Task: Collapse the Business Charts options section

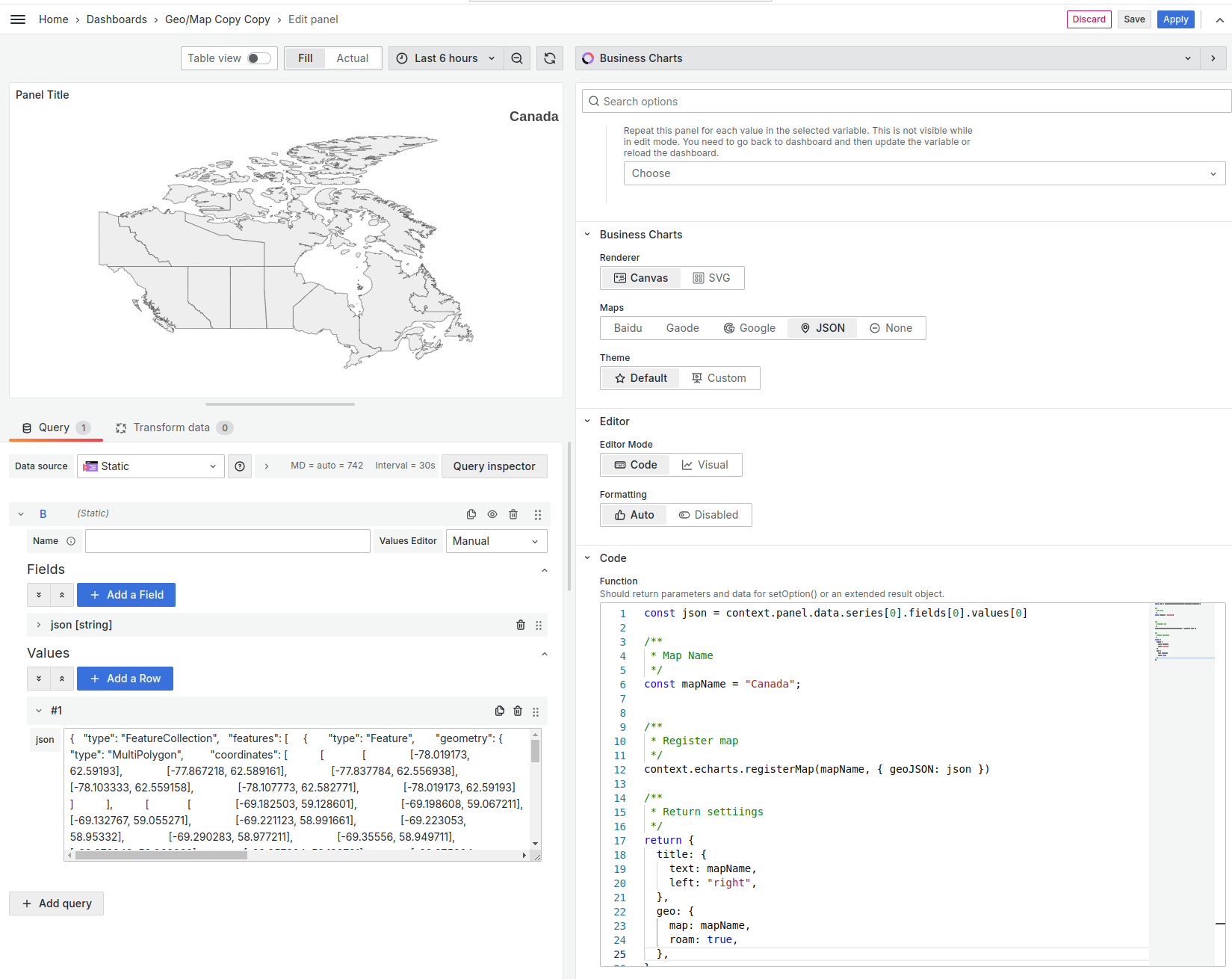Action: [x=587, y=234]
